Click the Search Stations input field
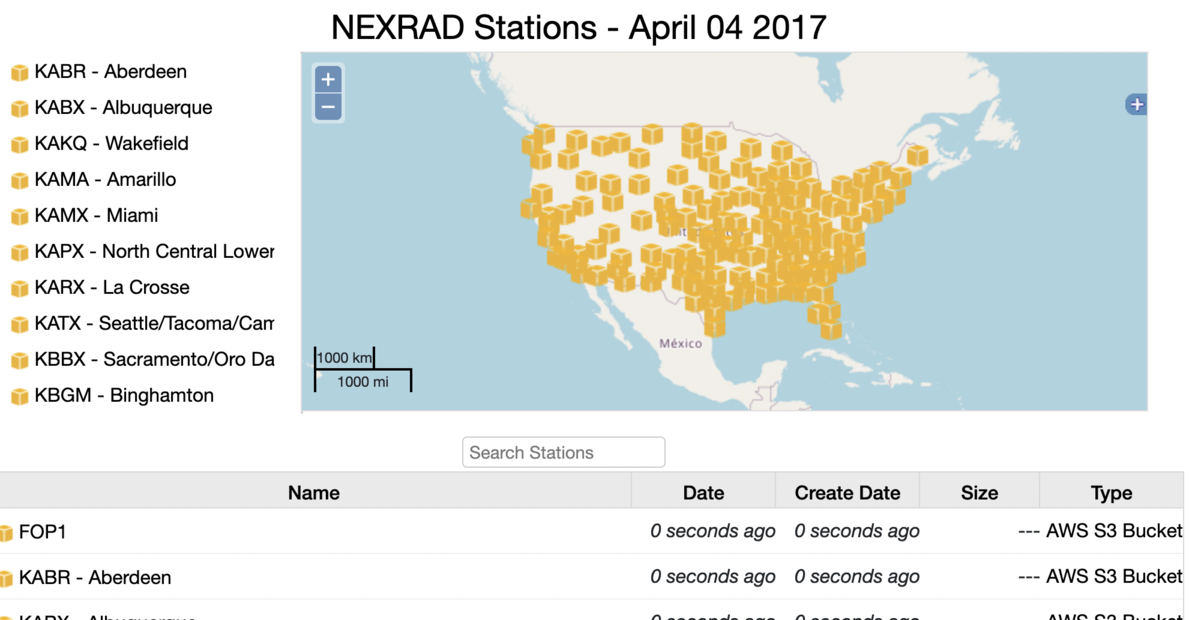Screen dimensions: 1192x620 [x=563, y=453]
